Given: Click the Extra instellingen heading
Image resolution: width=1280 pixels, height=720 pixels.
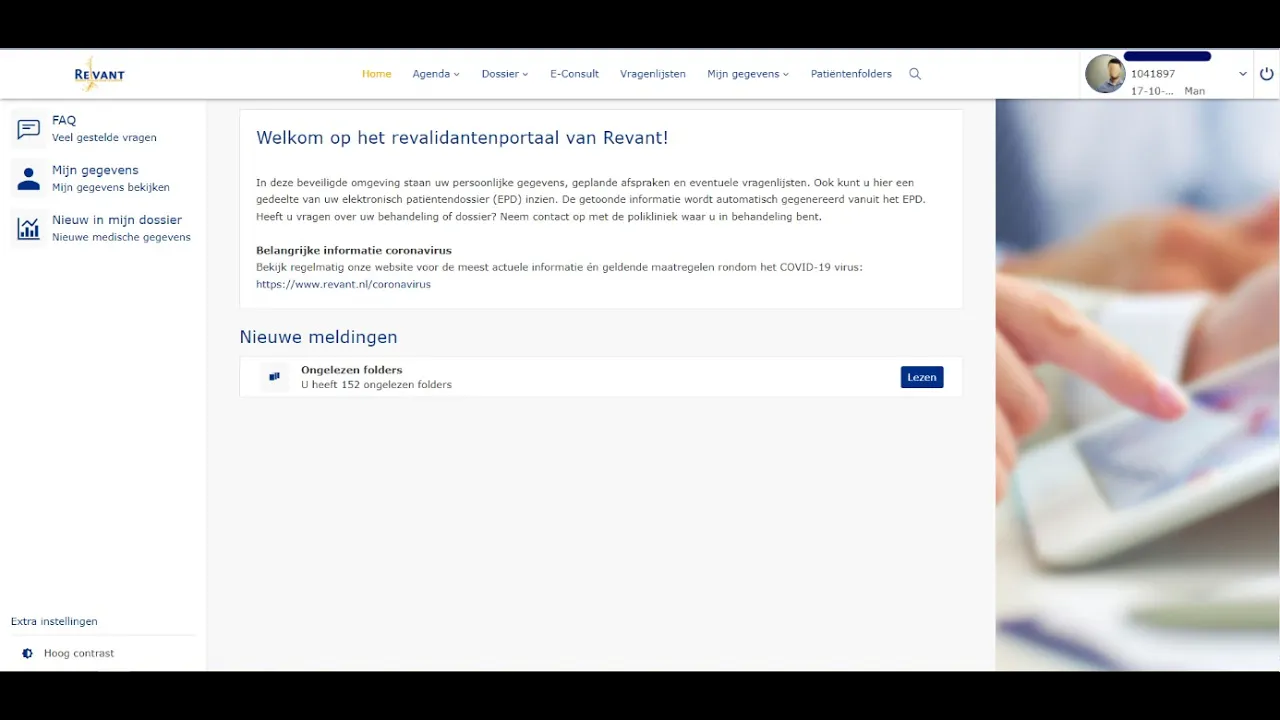Looking at the screenshot, I should [54, 622].
